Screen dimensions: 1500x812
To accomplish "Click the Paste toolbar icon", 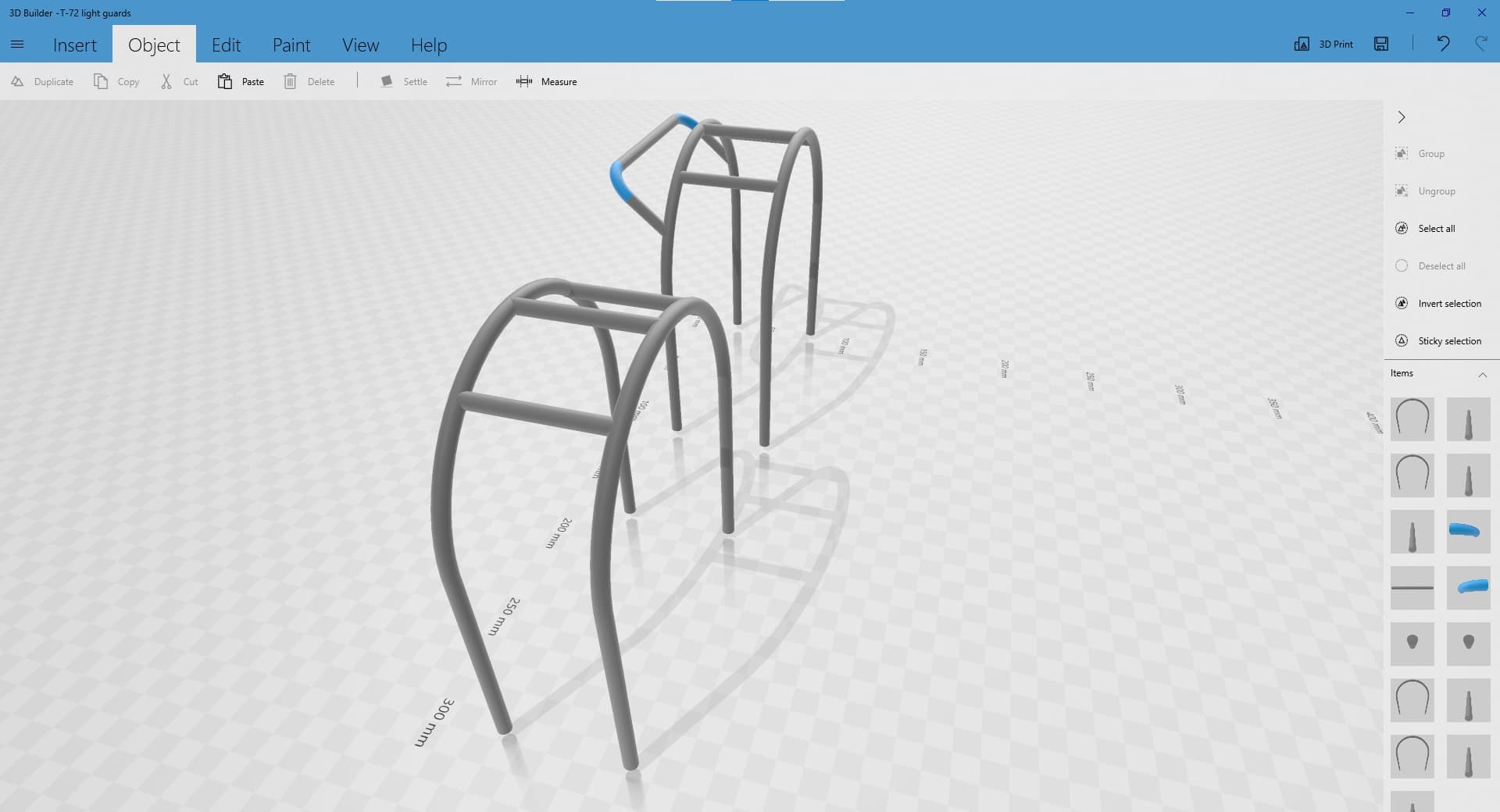I will point(225,81).
